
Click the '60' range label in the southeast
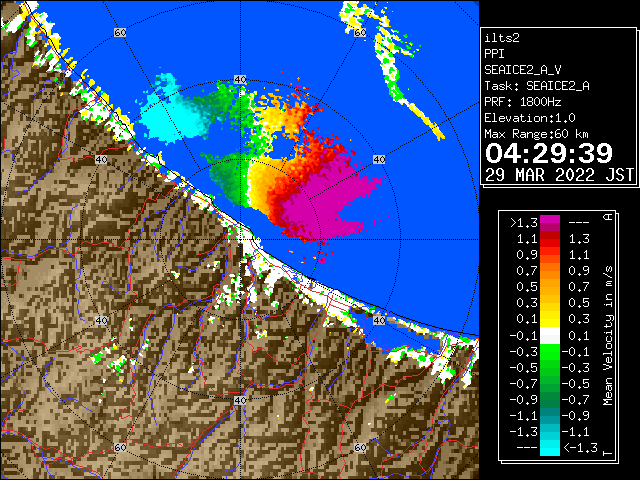click(x=360, y=447)
